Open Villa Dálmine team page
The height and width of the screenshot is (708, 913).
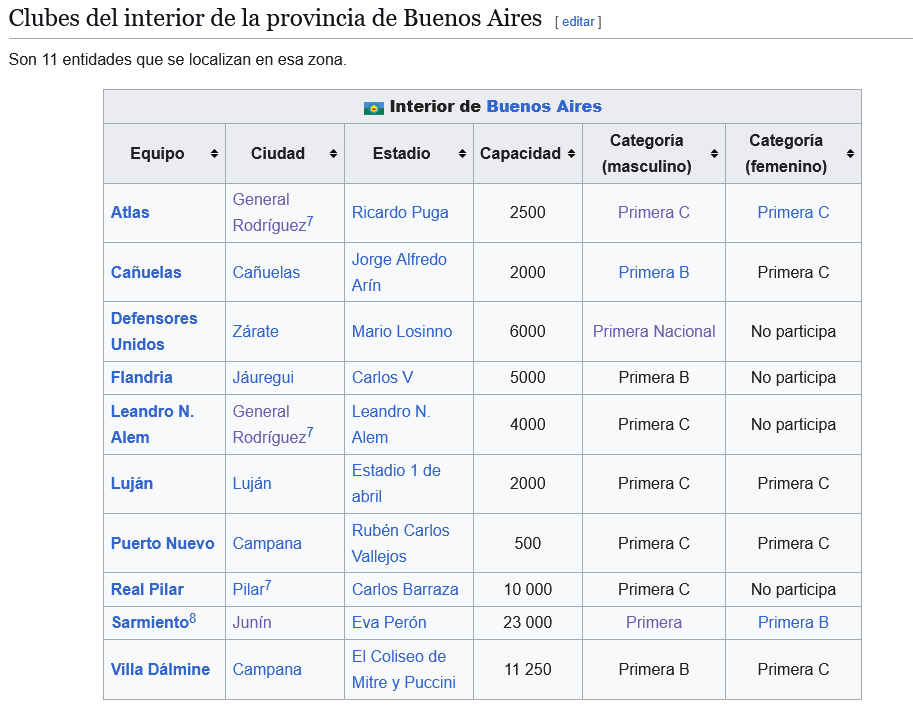[x=160, y=670]
